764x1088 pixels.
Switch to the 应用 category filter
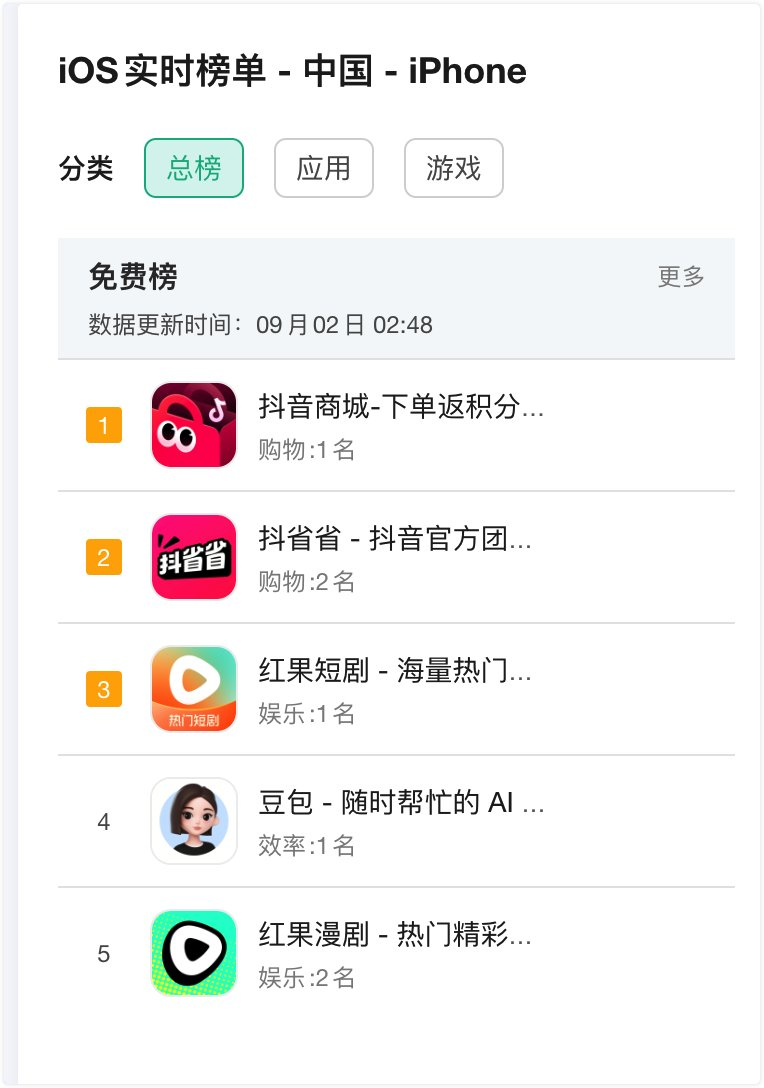324,168
